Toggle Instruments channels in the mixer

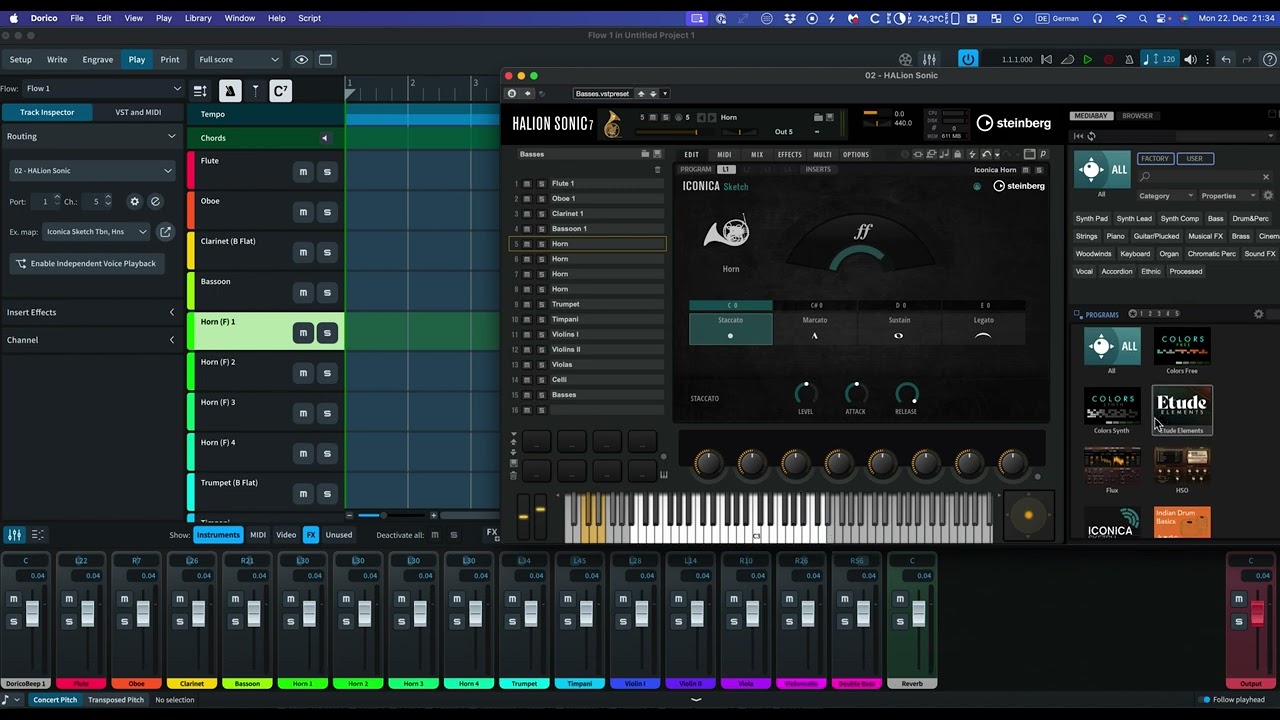[218, 535]
